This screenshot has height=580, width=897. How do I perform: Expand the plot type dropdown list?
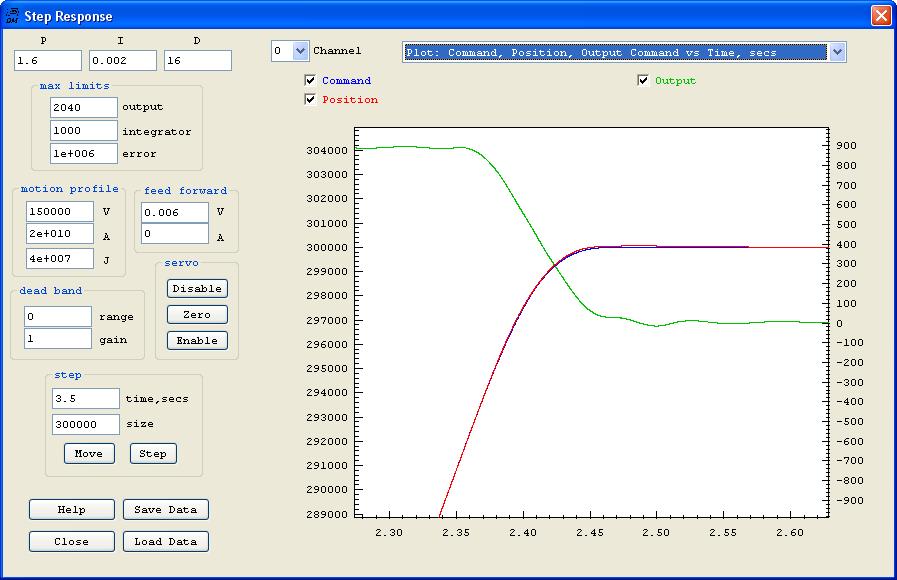[x=837, y=52]
